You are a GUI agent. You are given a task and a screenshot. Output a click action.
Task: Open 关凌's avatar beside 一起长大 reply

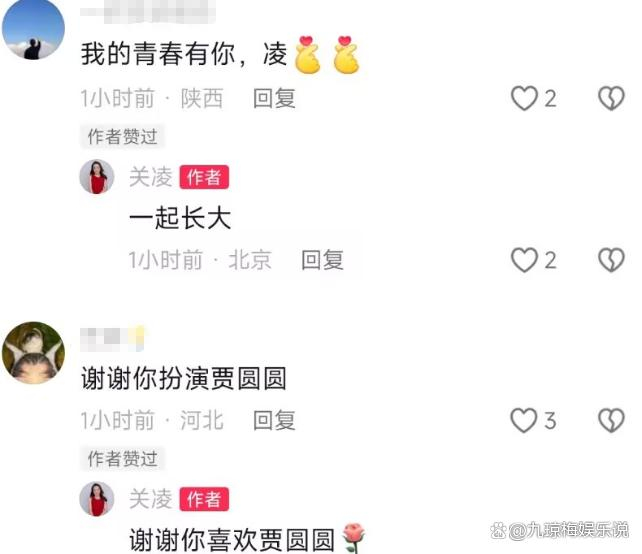[x=97, y=176]
